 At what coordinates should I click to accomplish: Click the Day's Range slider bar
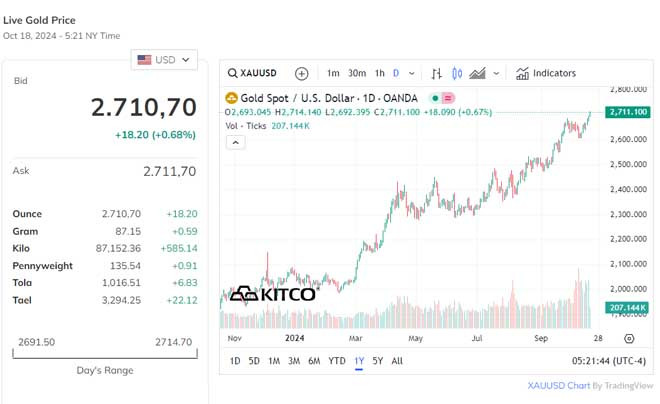103,353
